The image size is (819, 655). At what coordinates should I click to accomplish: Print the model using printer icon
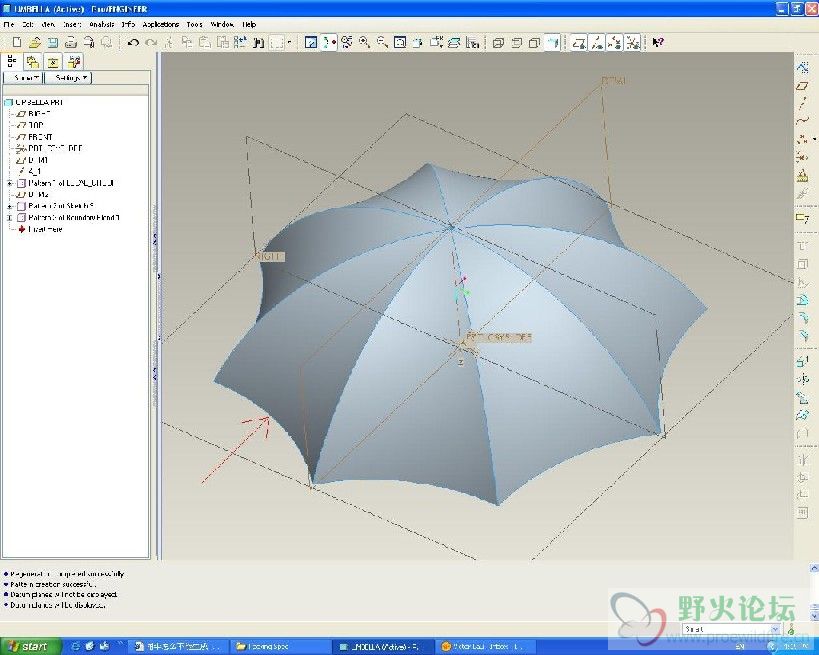point(71,42)
